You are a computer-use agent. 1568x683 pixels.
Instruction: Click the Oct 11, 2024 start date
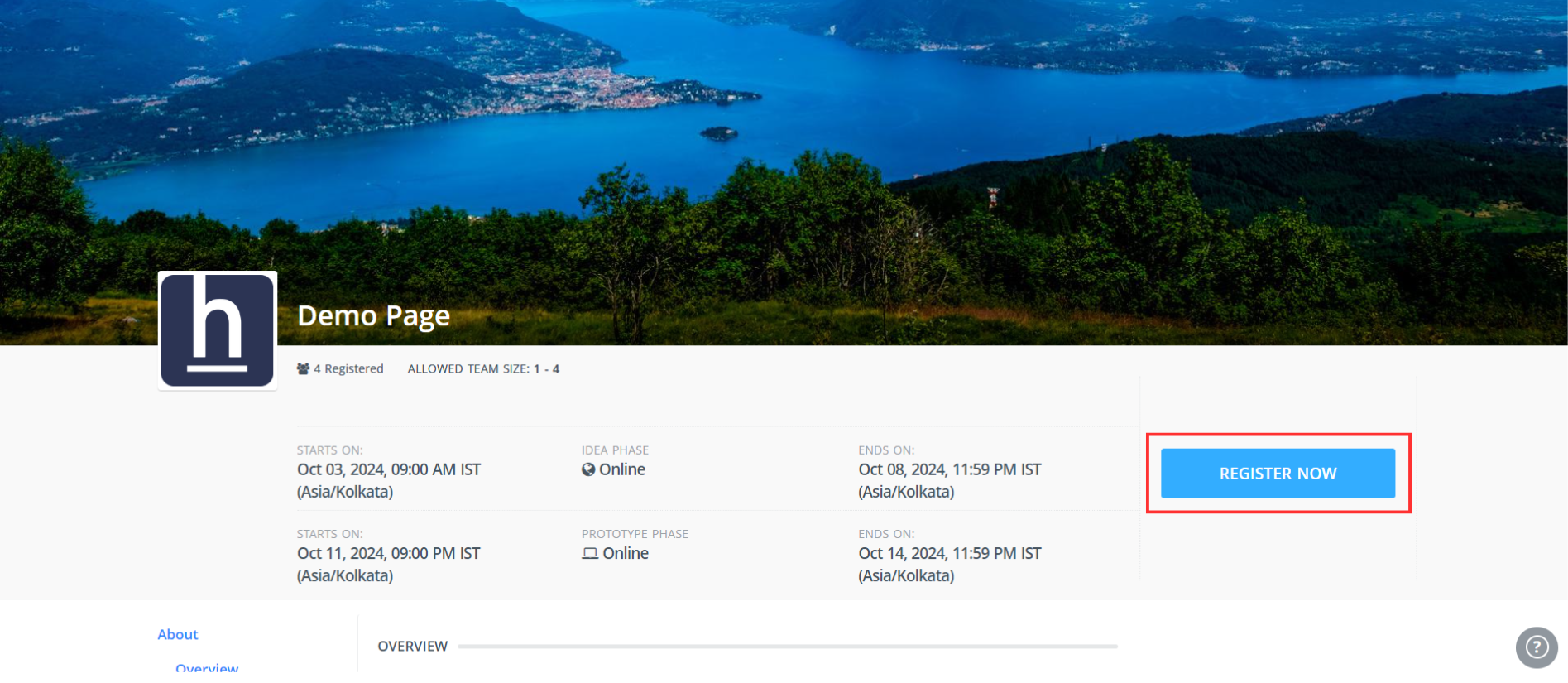388,554
